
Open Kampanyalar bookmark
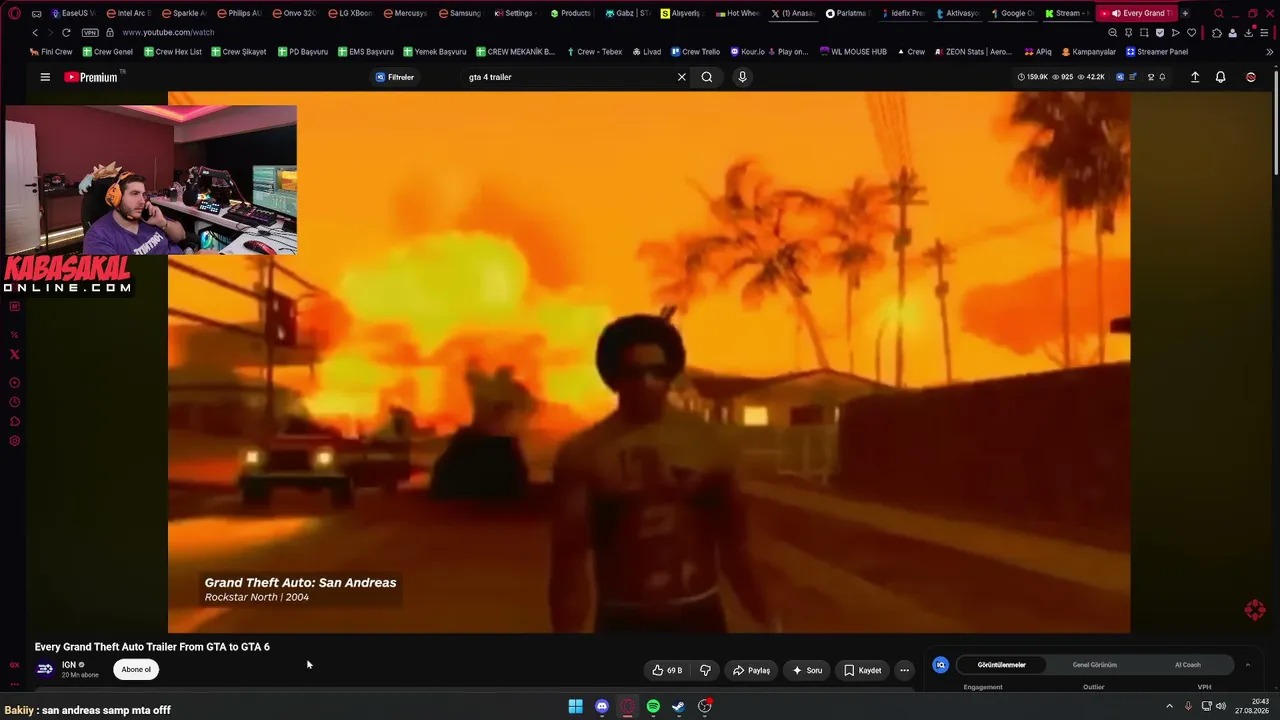(1089, 52)
